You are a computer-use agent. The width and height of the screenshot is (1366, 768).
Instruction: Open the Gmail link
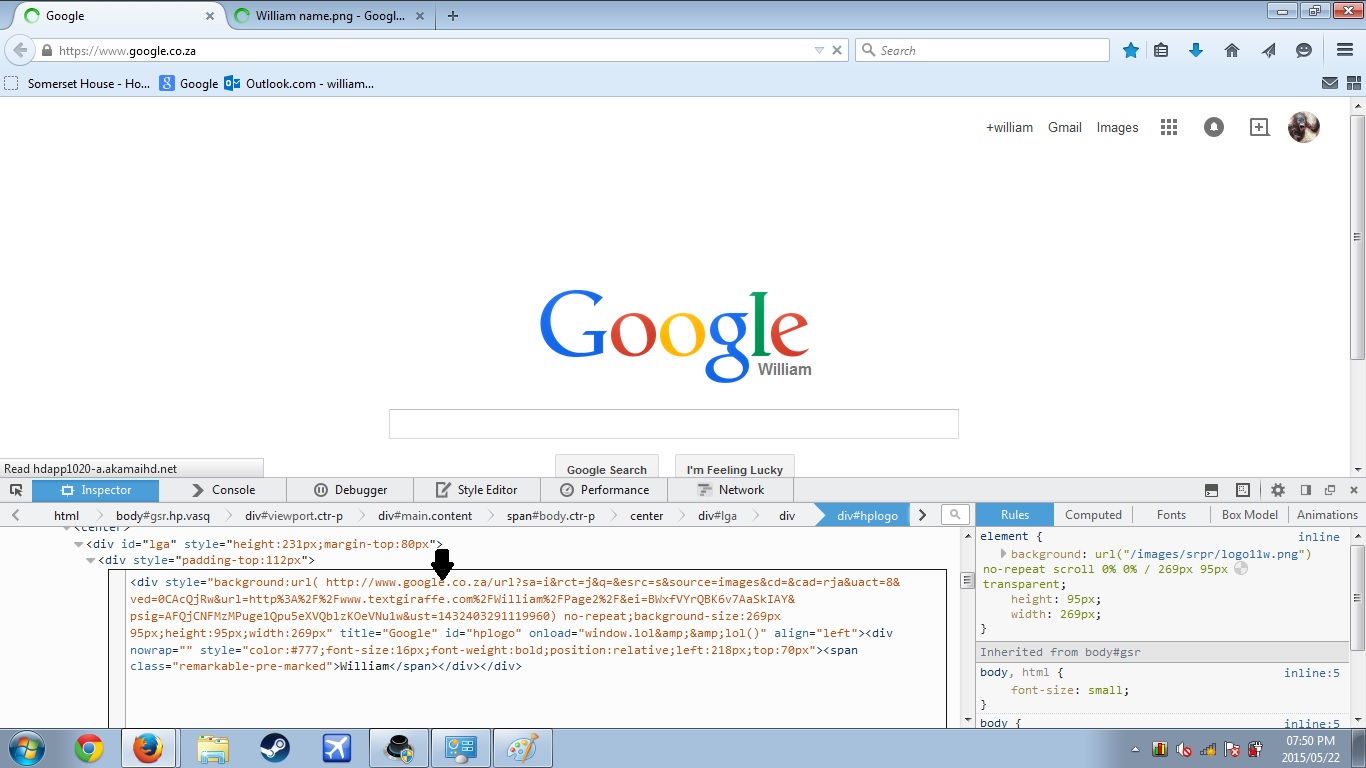pos(1065,127)
